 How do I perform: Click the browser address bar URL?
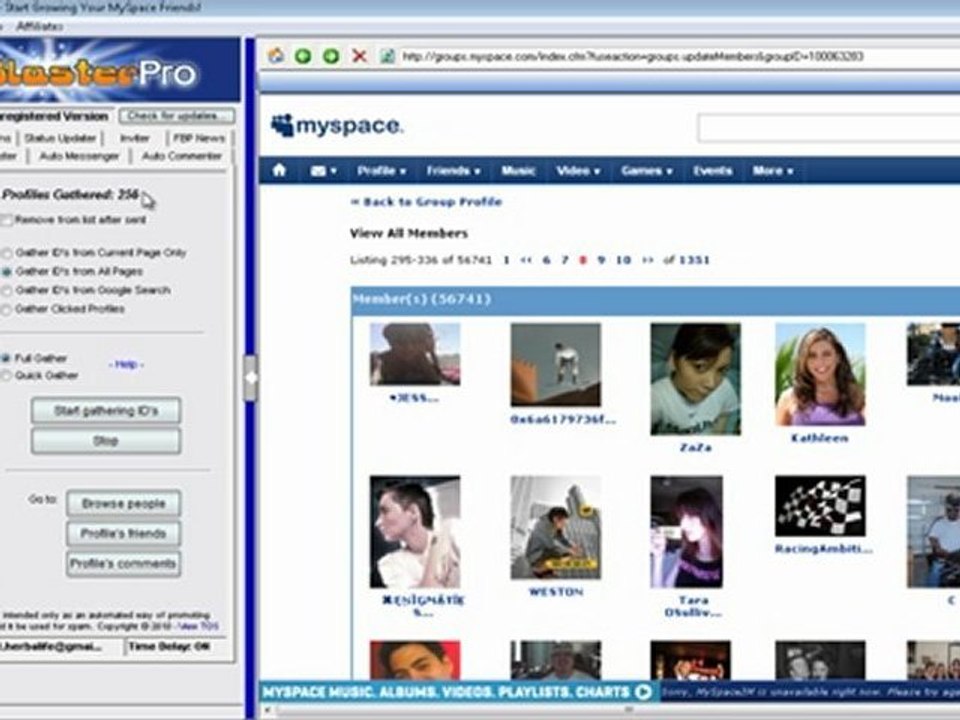tap(632, 56)
